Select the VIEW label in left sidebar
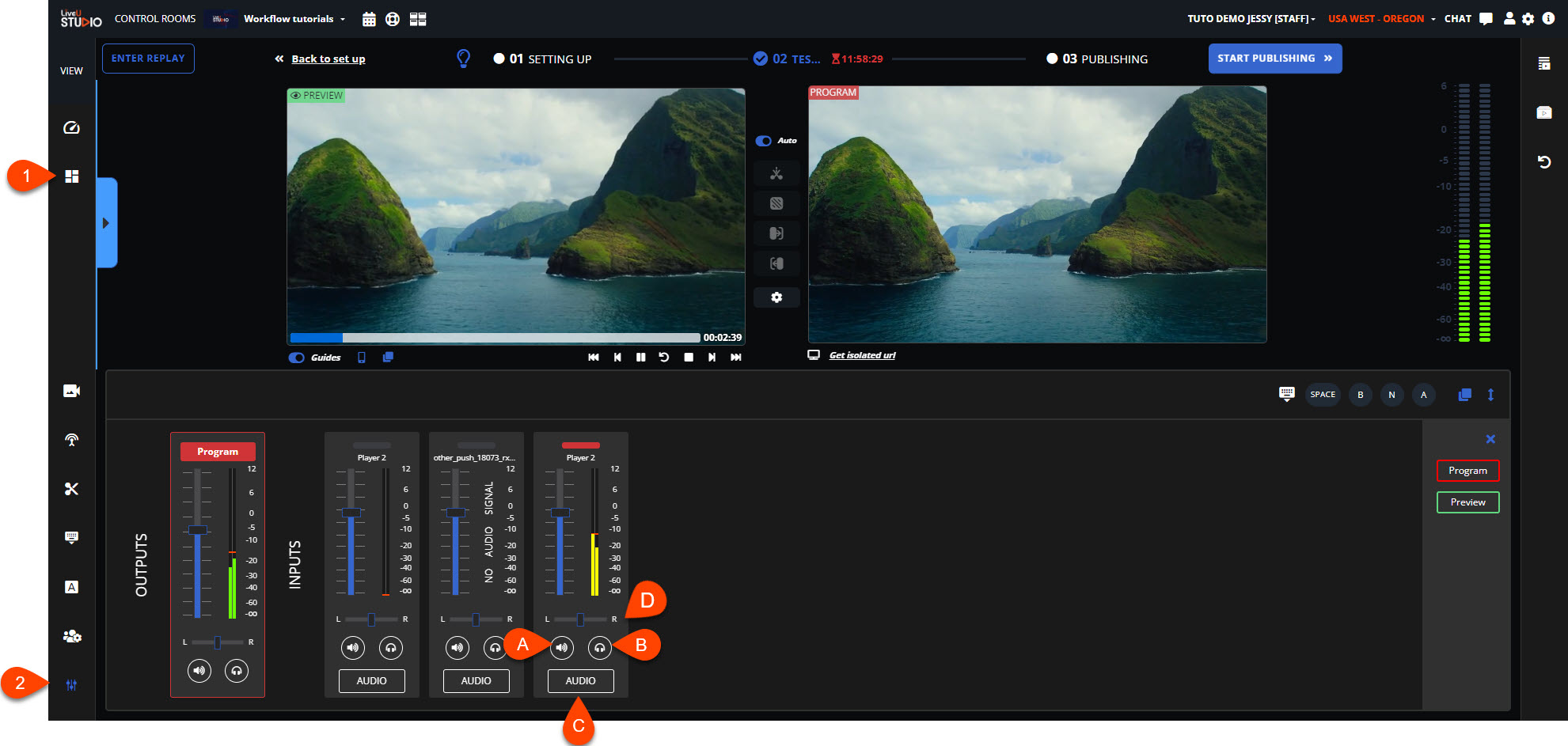1568x746 pixels. click(x=71, y=71)
